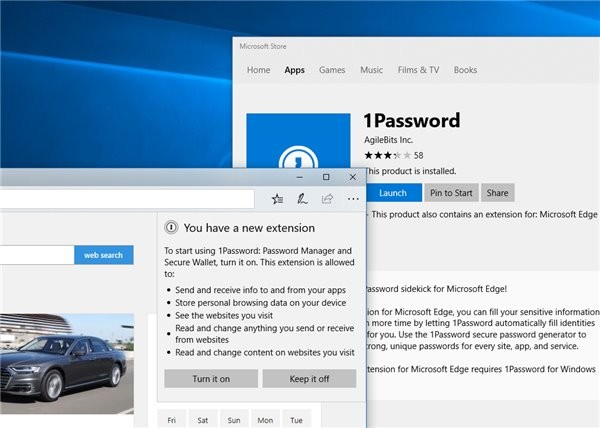Viewport: 600px width, 428px height.
Task: Click 'Send and receive info to and from your apps'
Action: coord(261,290)
